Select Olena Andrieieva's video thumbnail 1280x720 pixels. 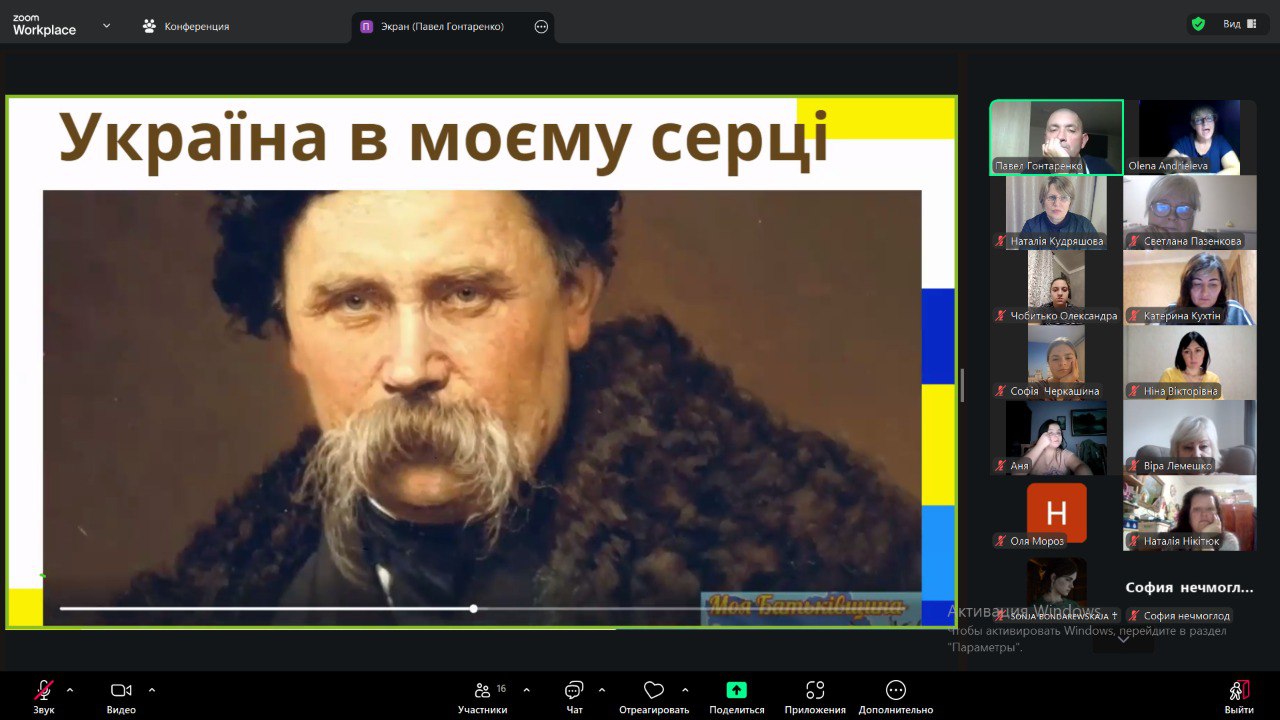pos(1189,137)
